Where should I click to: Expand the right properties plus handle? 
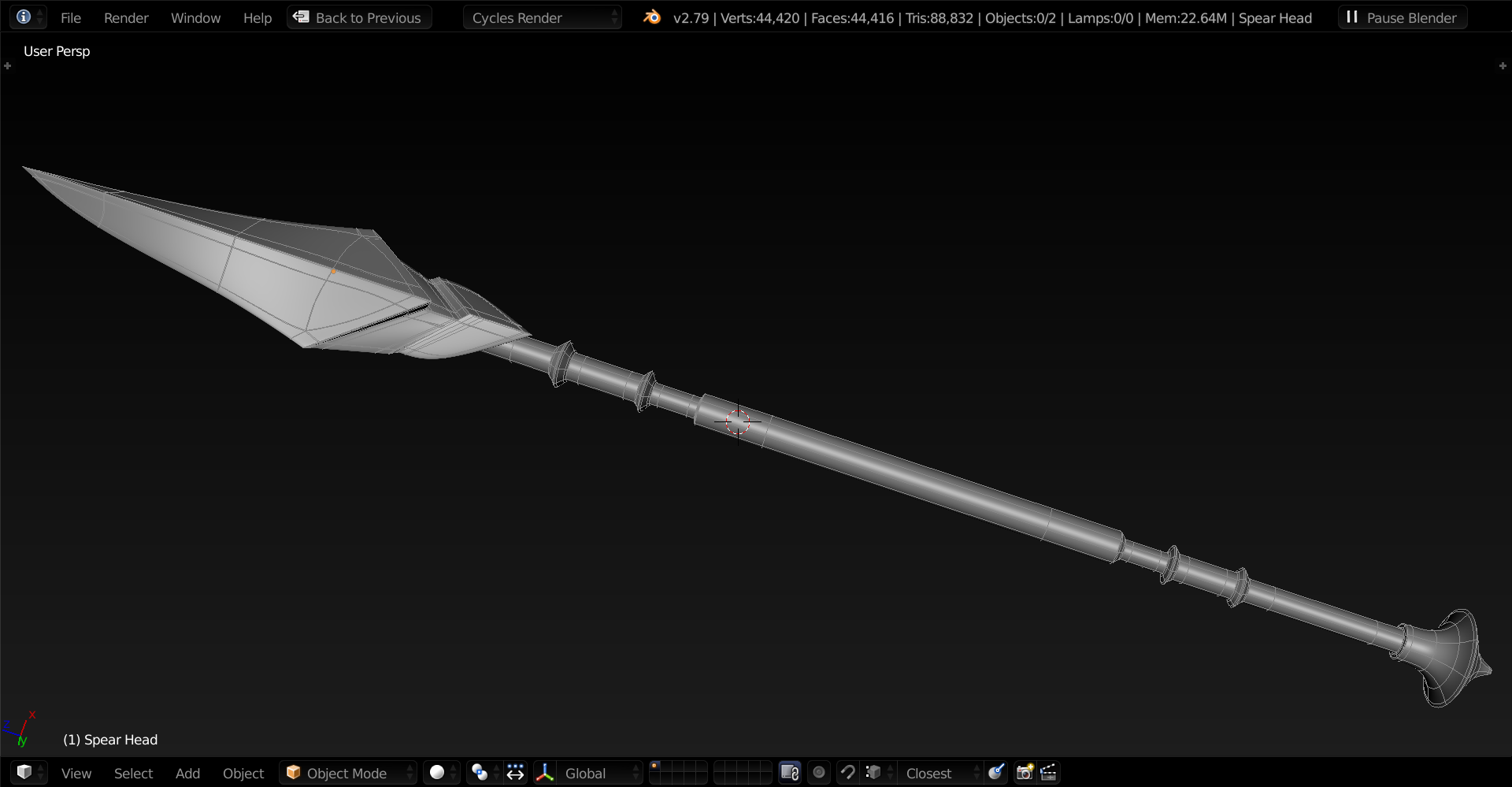(1503, 66)
